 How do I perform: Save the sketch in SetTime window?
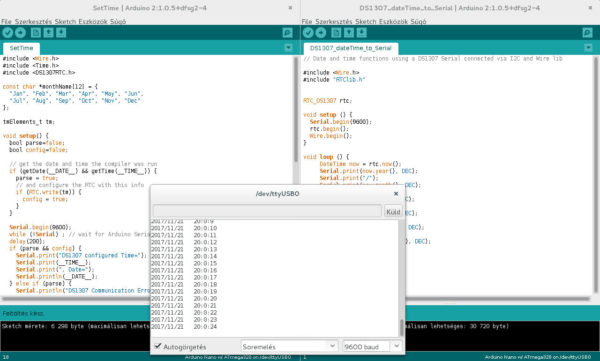[61, 33]
